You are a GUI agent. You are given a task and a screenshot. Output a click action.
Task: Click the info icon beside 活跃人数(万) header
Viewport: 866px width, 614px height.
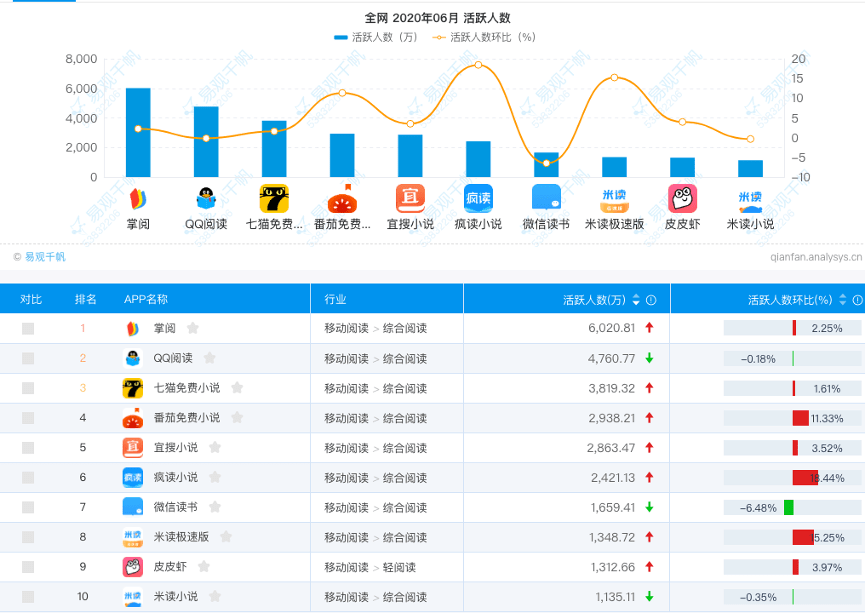[651, 300]
